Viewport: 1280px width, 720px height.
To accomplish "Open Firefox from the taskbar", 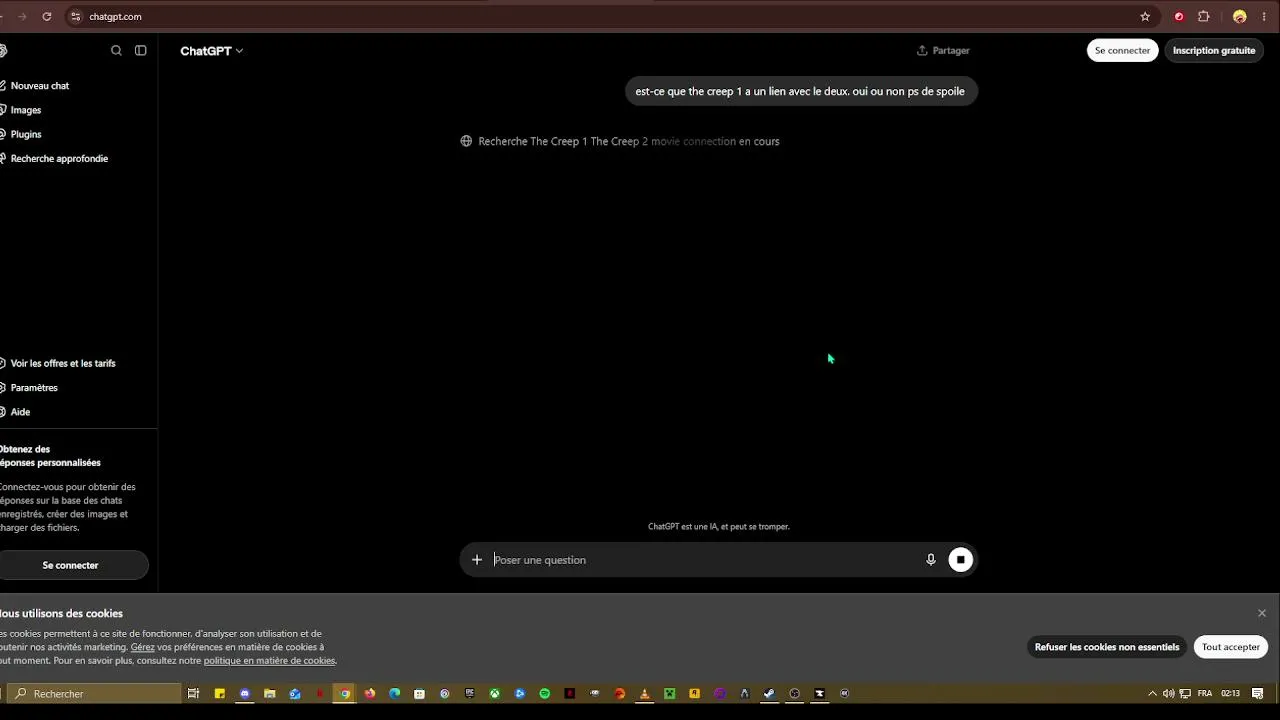I will pos(369,693).
